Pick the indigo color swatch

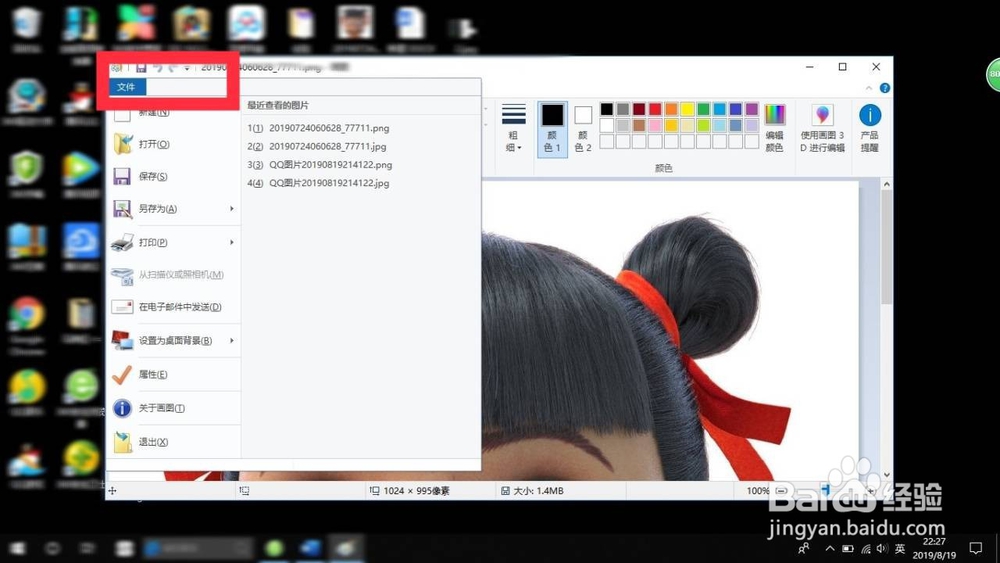click(735, 109)
